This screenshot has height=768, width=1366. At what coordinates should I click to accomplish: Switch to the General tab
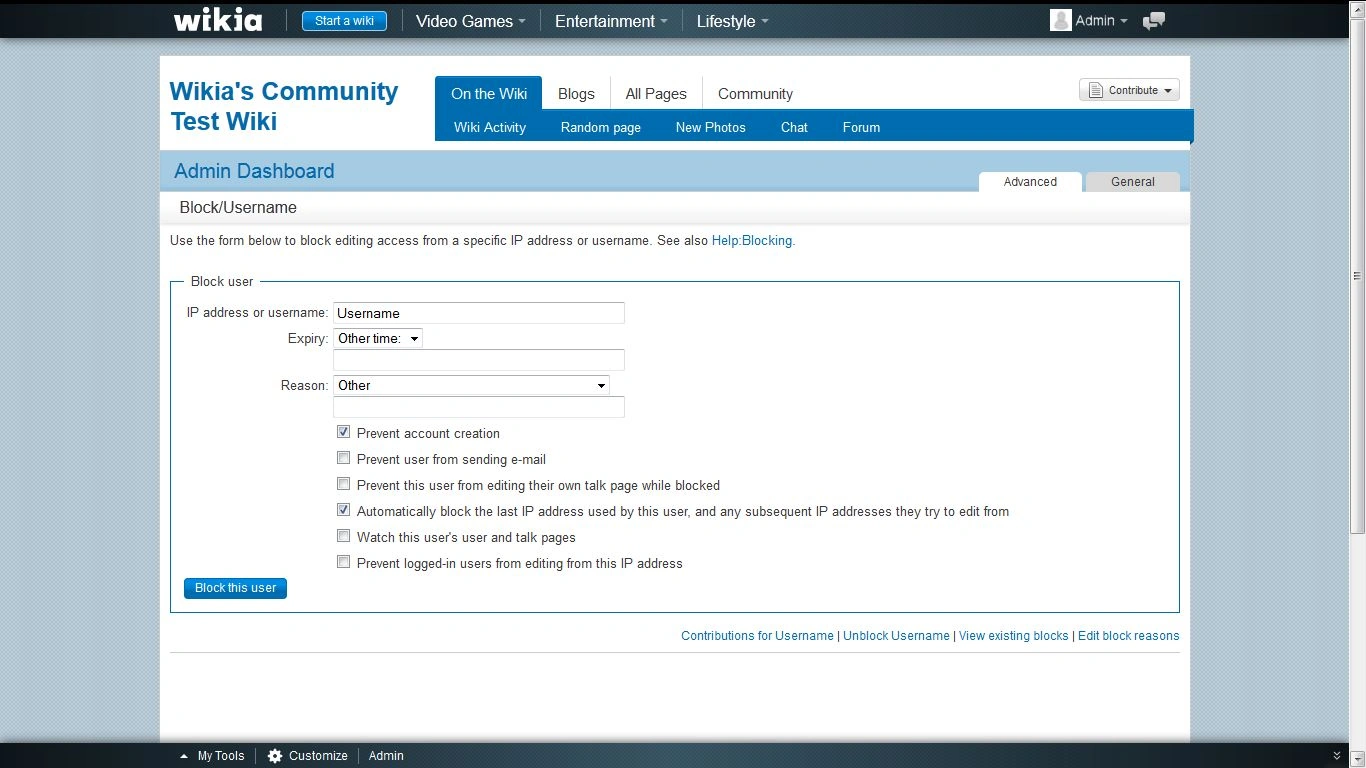(x=1132, y=182)
